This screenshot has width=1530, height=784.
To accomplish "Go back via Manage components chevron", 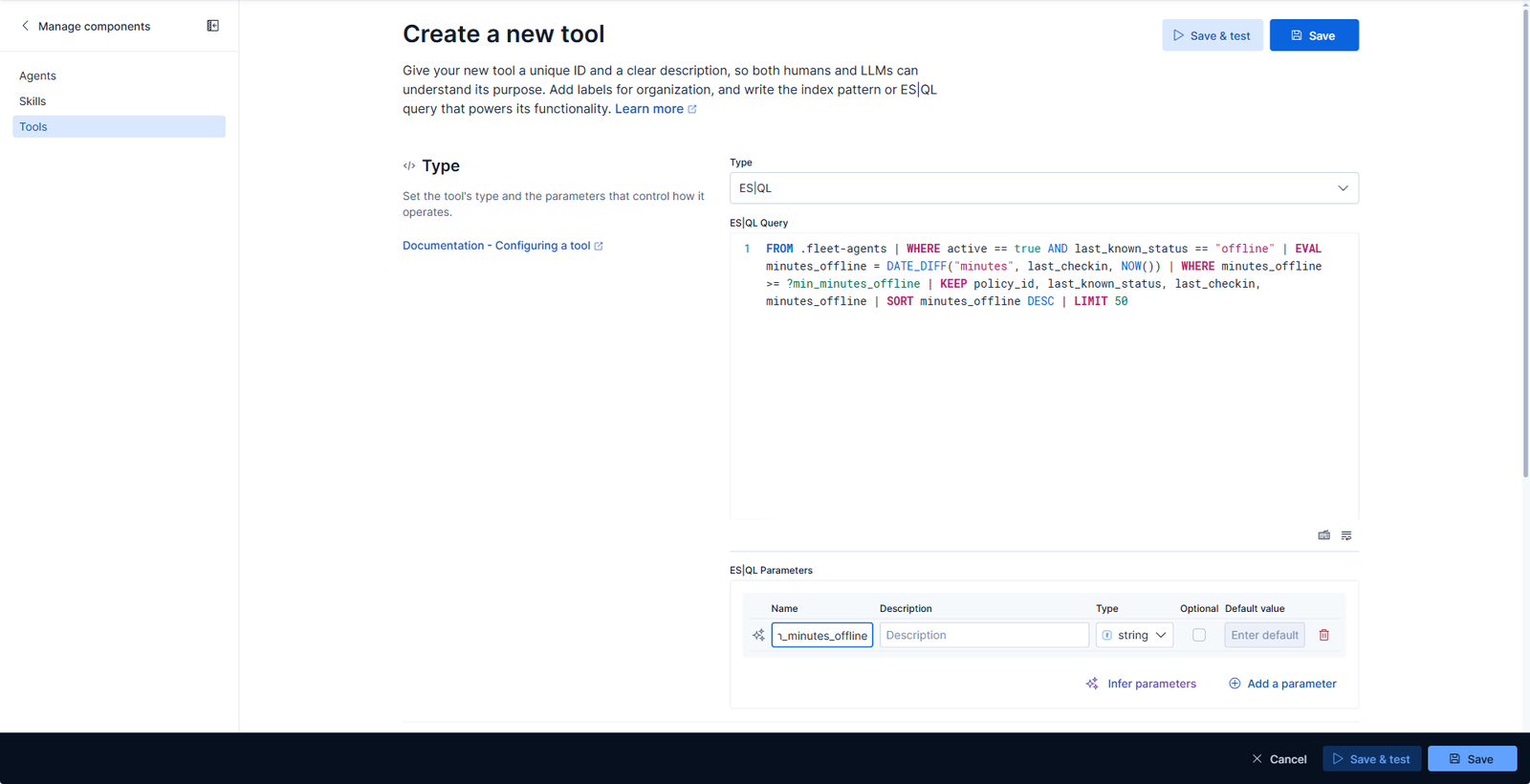I will point(25,26).
